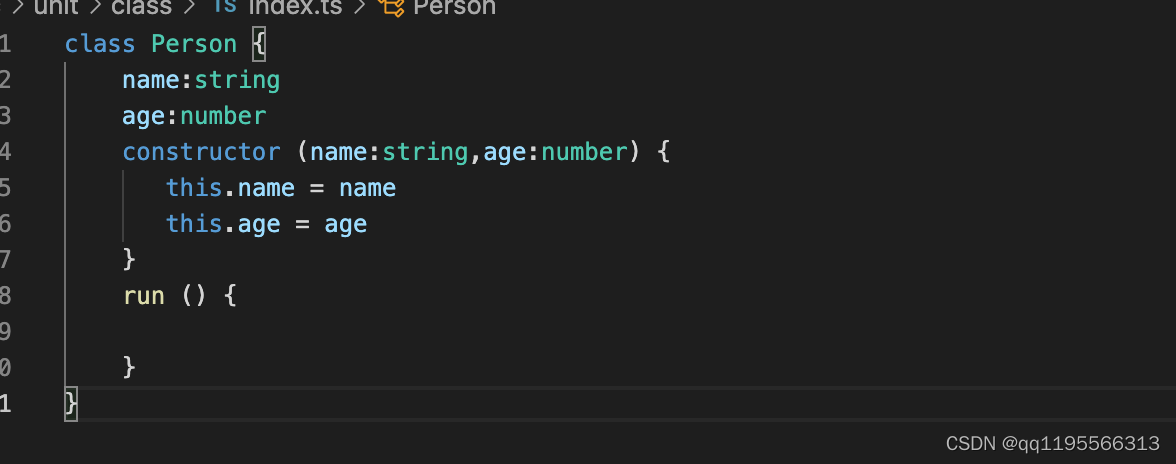Click this.name assignment on line 5

click(x=280, y=188)
